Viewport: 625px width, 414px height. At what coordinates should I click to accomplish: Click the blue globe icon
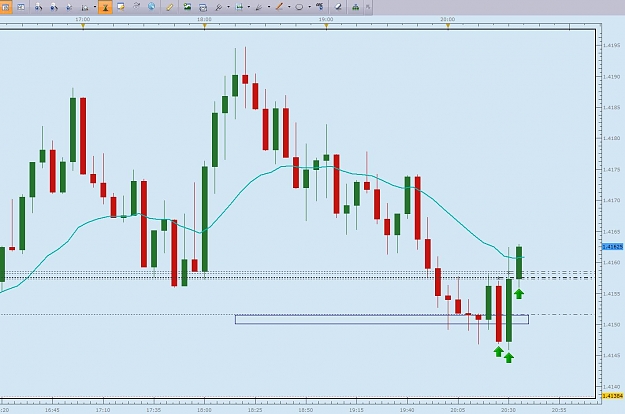tap(151, 7)
